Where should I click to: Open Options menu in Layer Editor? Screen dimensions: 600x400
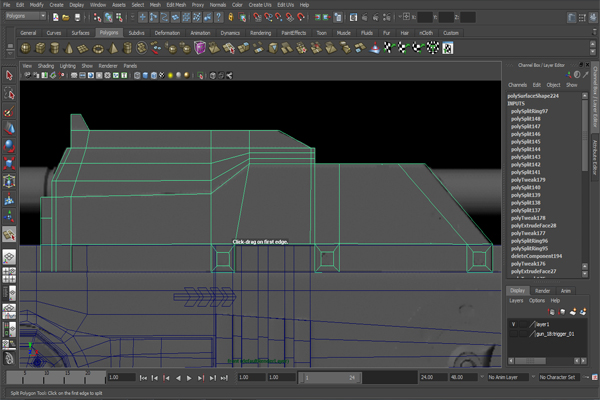(537, 300)
